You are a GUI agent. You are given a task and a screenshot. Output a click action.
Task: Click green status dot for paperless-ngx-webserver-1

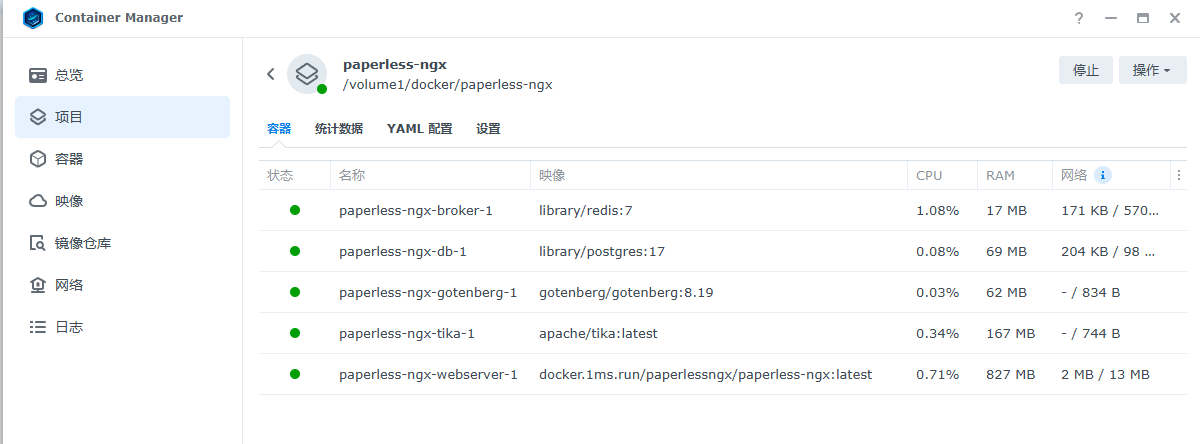pos(295,374)
